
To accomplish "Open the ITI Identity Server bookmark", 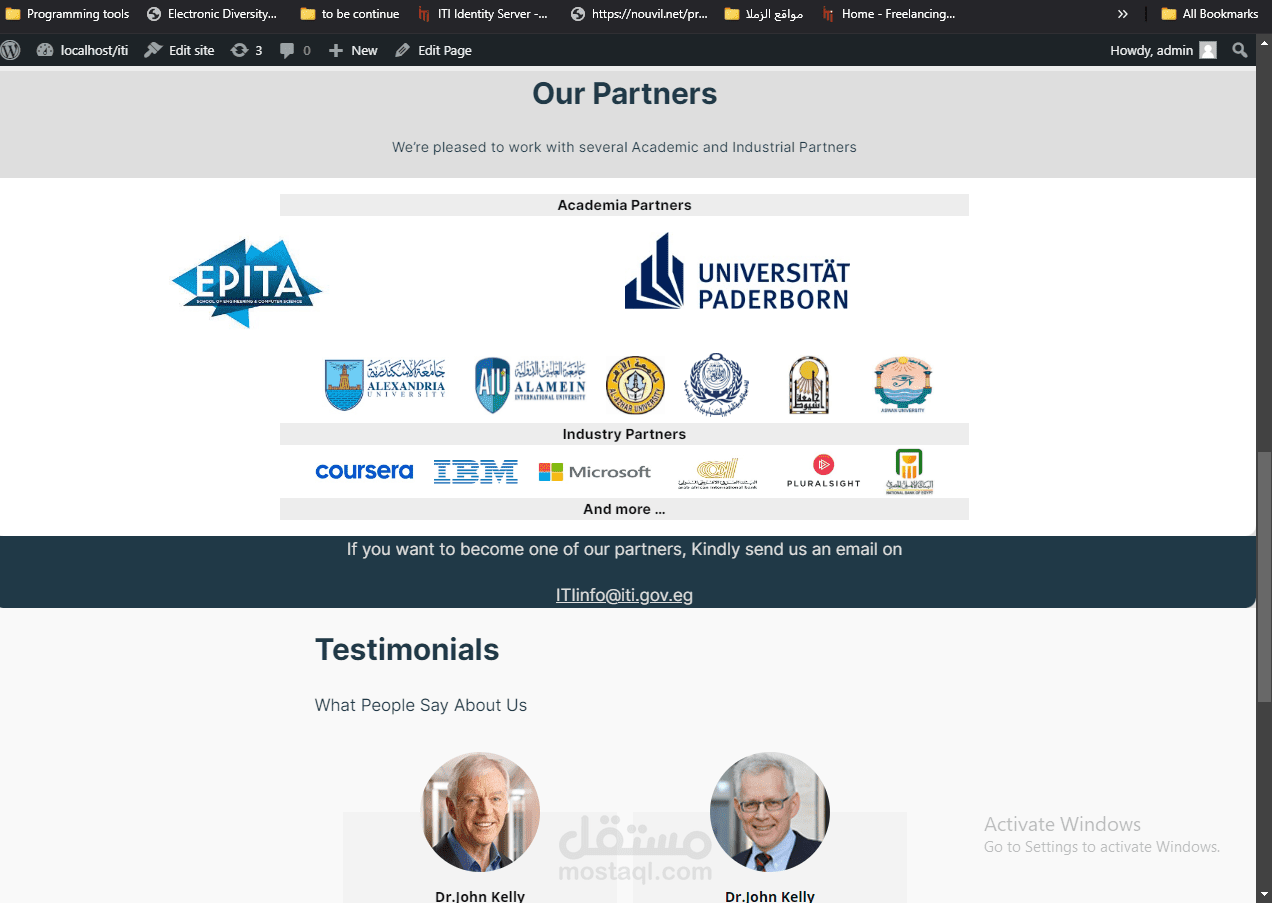I will (x=484, y=14).
